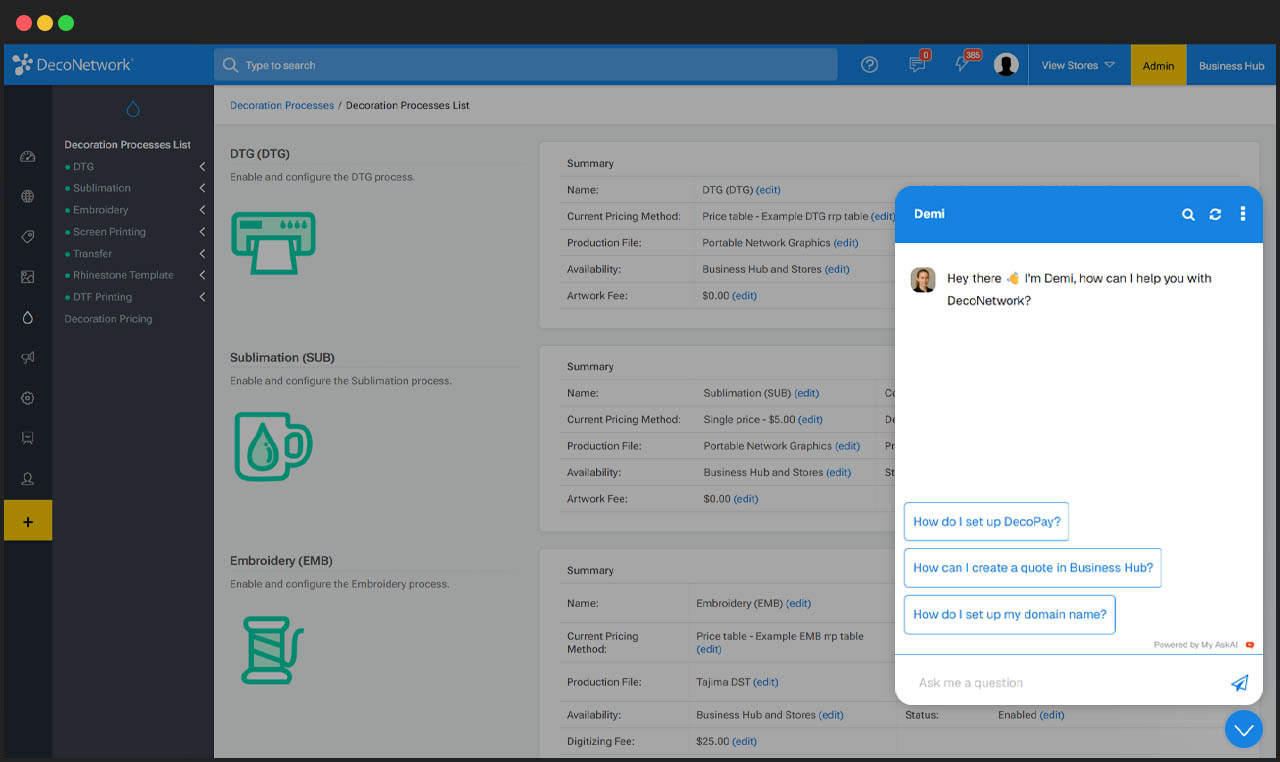Expand the DTG submenu chevron
Viewport: 1280px width, 762px height.
202,167
